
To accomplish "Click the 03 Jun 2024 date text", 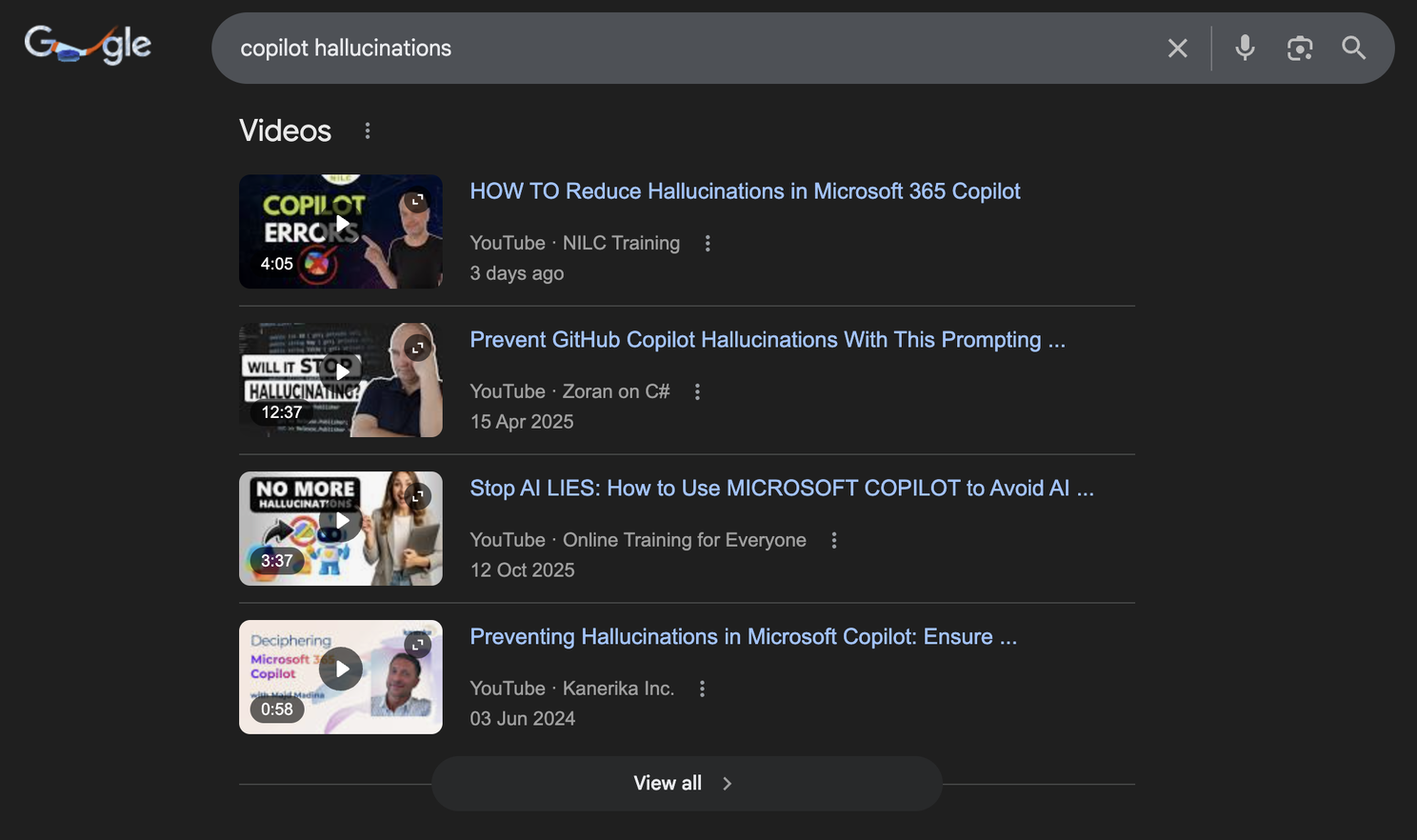I will coord(523,719).
